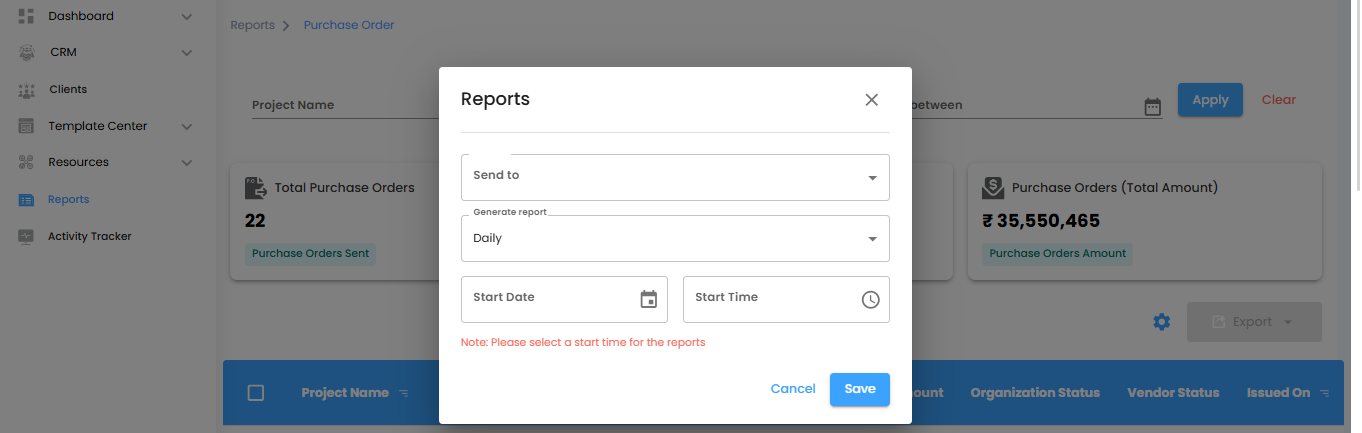Click the Start Time clock icon

[870, 299]
